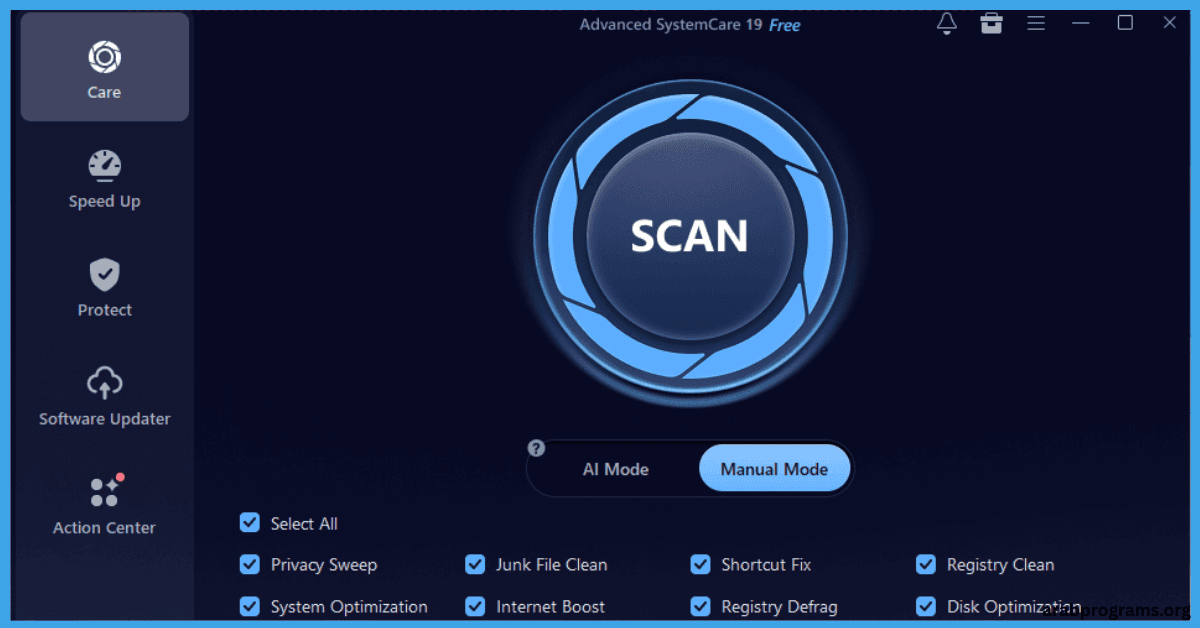Uncheck the Registry Defrag checkbox

click(701, 606)
